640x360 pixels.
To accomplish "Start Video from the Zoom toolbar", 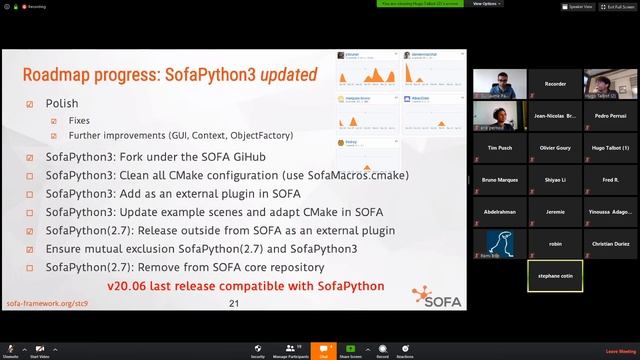I will tap(40, 351).
